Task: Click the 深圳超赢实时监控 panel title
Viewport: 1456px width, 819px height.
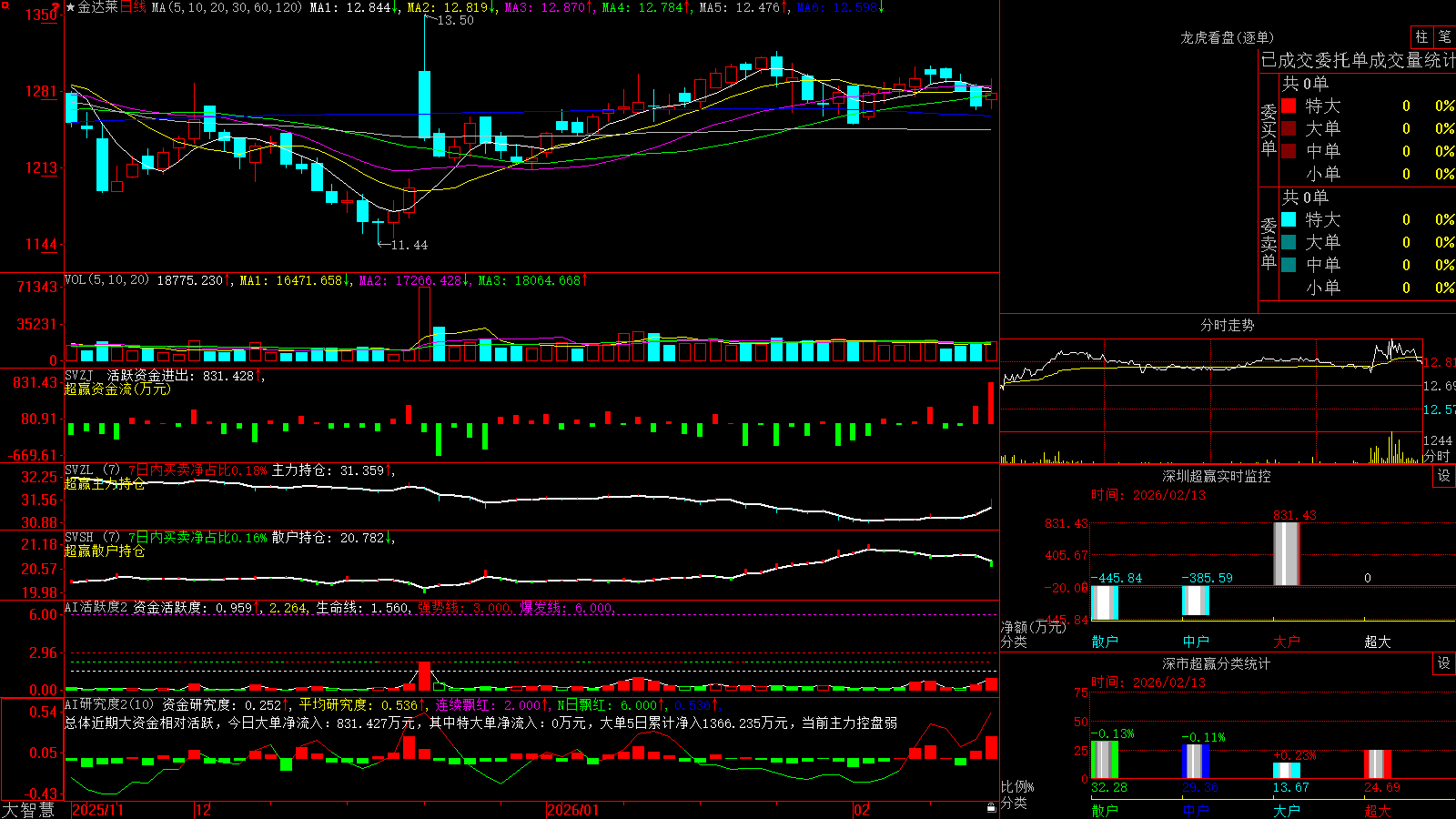Action: tap(1217, 476)
